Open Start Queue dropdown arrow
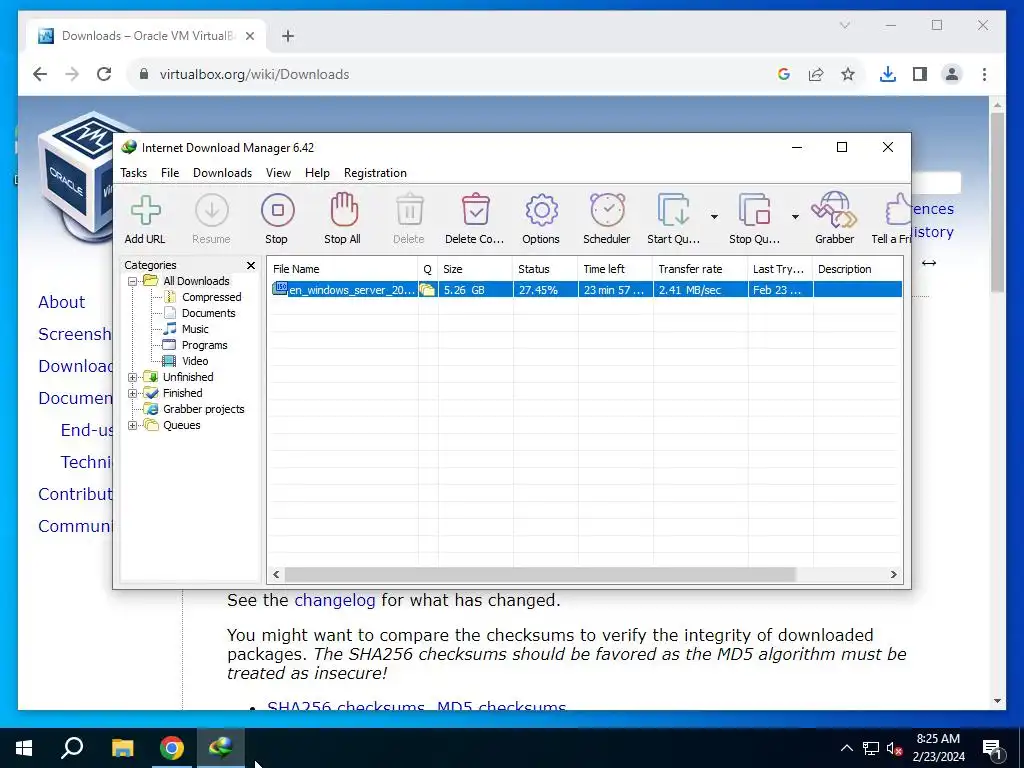 714,217
